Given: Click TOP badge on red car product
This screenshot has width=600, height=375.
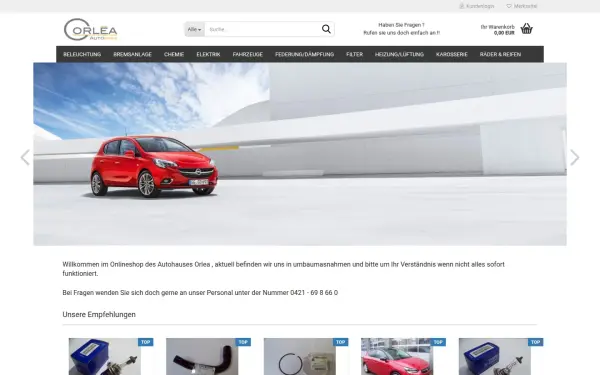Looking at the screenshot, I should (x=439, y=342).
